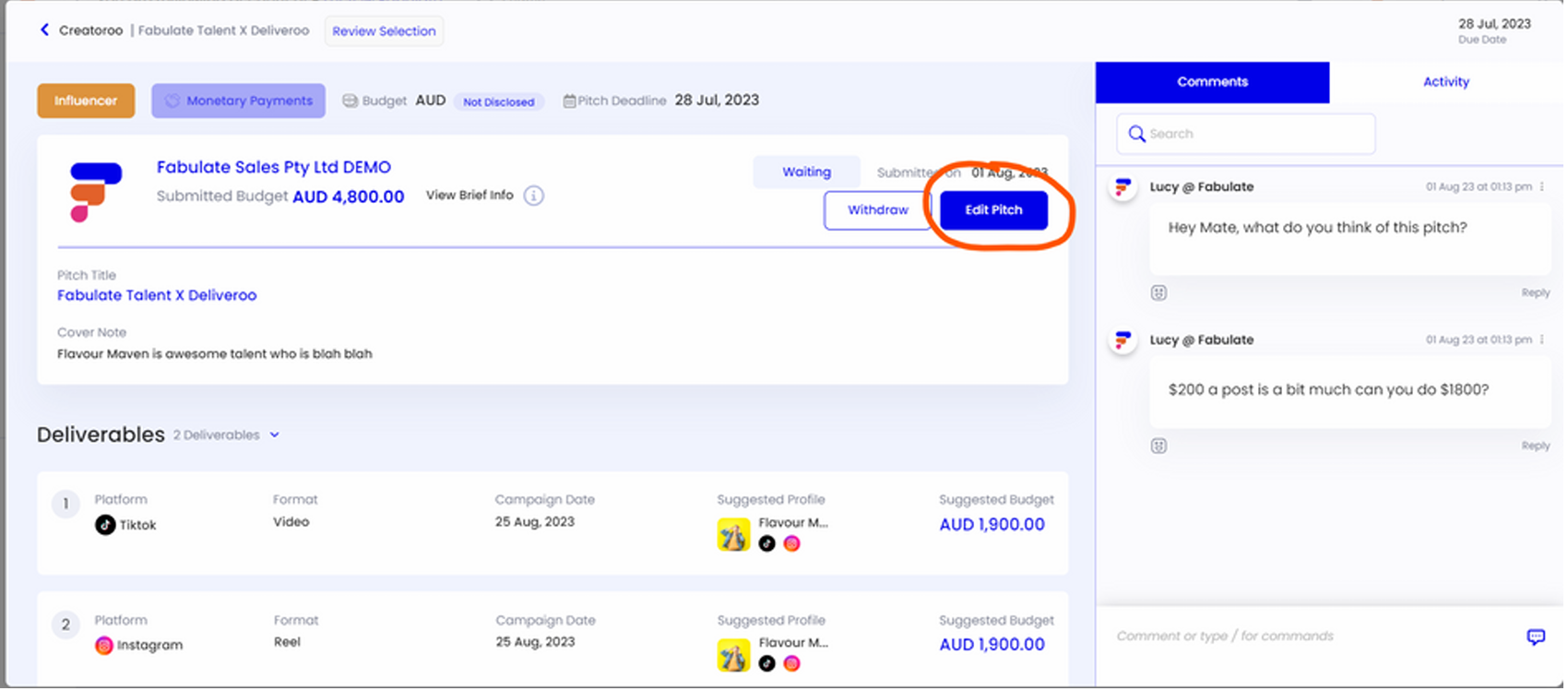The width and height of the screenshot is (1568, 691).
Task: Switch to the Comments tab
Action: pos(1212,82)
